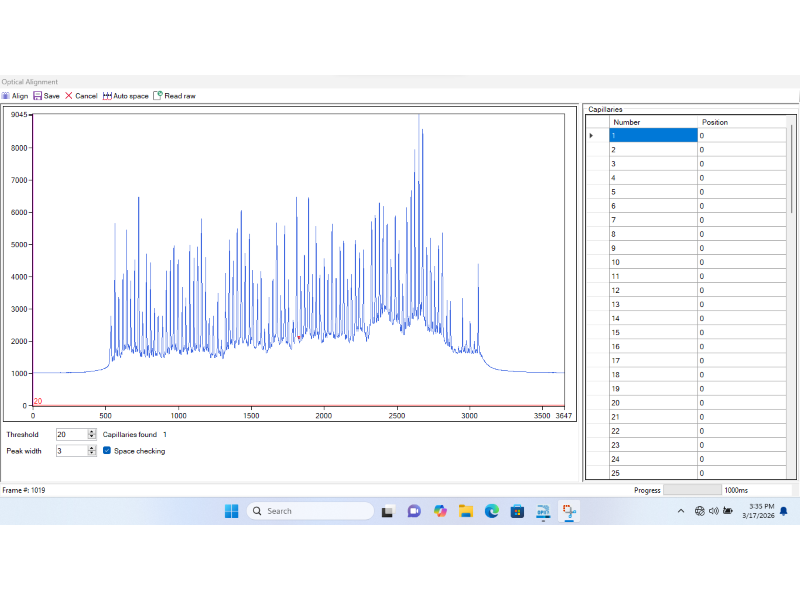The width and height of the screenshot is (800, 600).
Task: Open the Snipping Tool taskbar icon
Action: tap(569, 511)
